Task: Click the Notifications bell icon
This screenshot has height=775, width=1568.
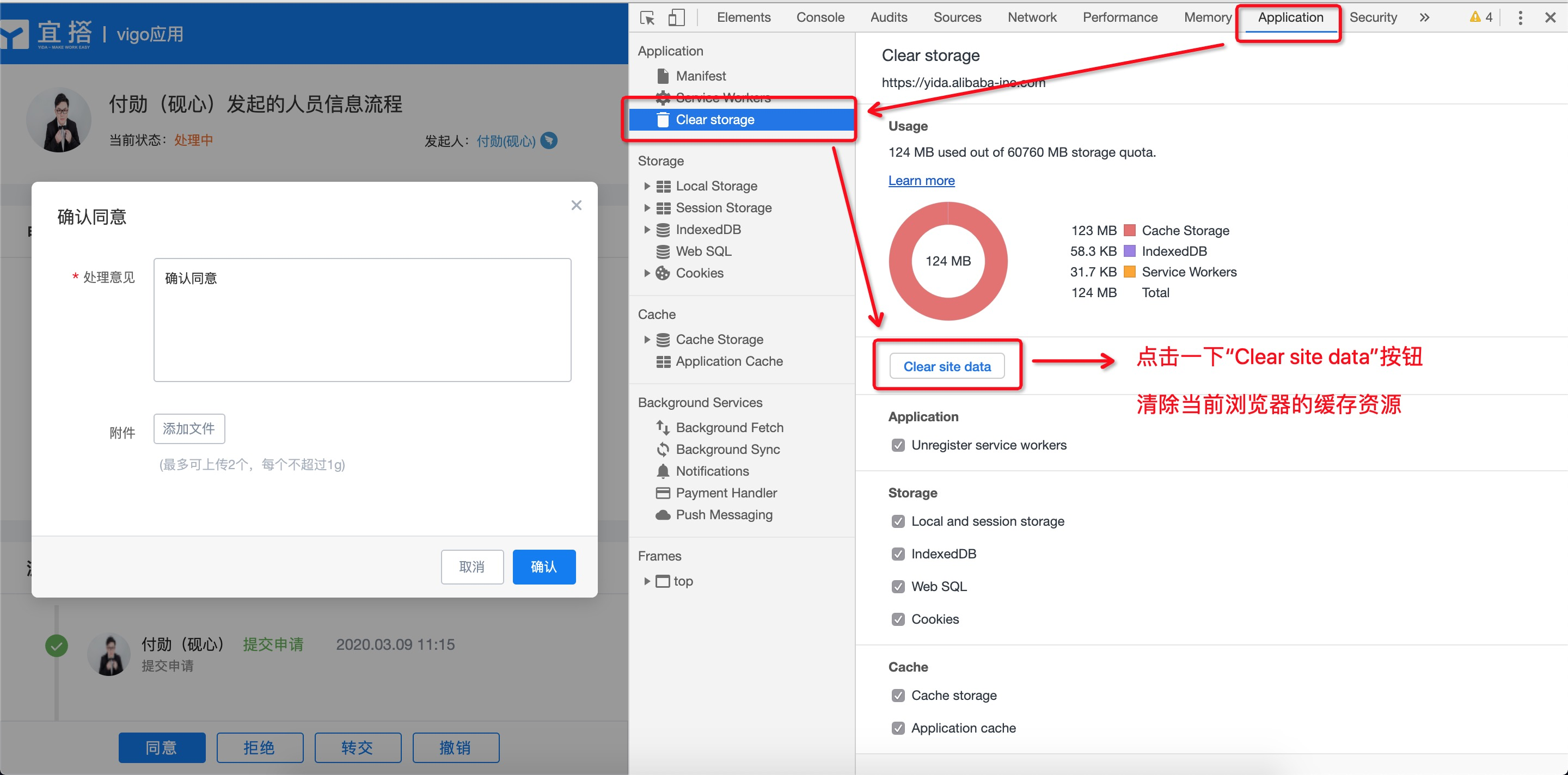Action: click(663, 471)
